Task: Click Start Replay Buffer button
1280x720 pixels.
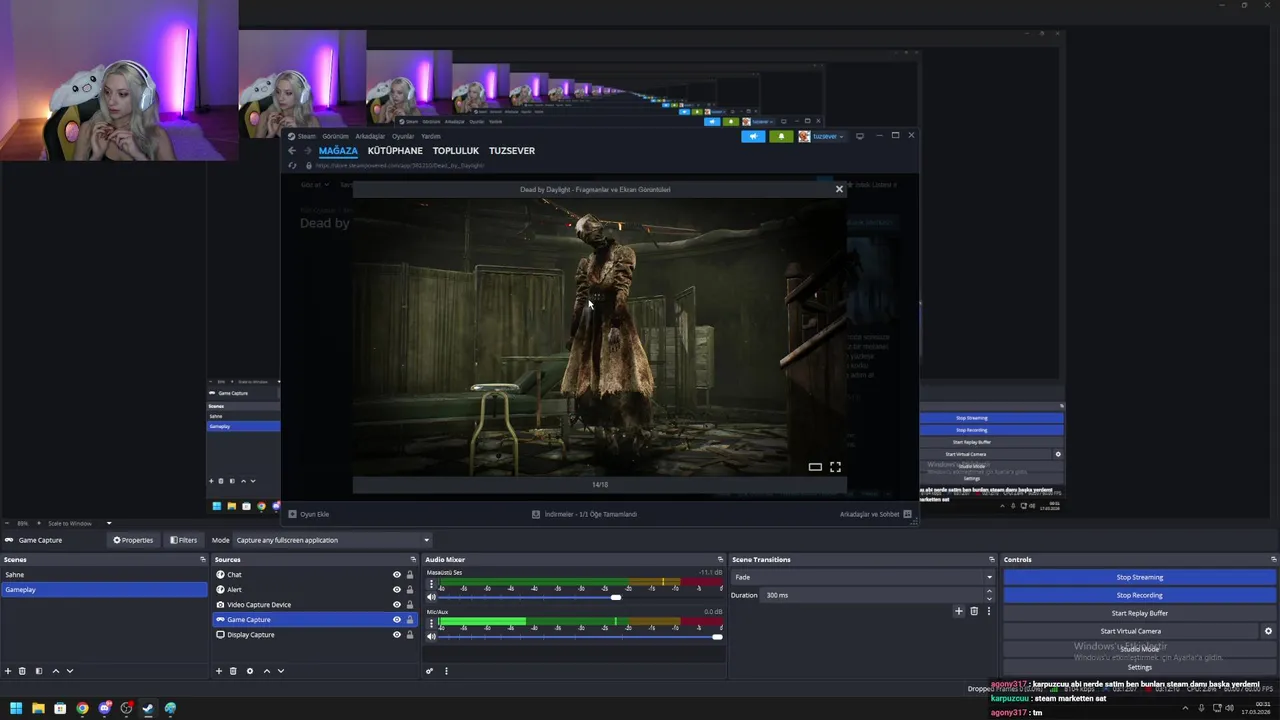Action: [x=1140, y=613]
